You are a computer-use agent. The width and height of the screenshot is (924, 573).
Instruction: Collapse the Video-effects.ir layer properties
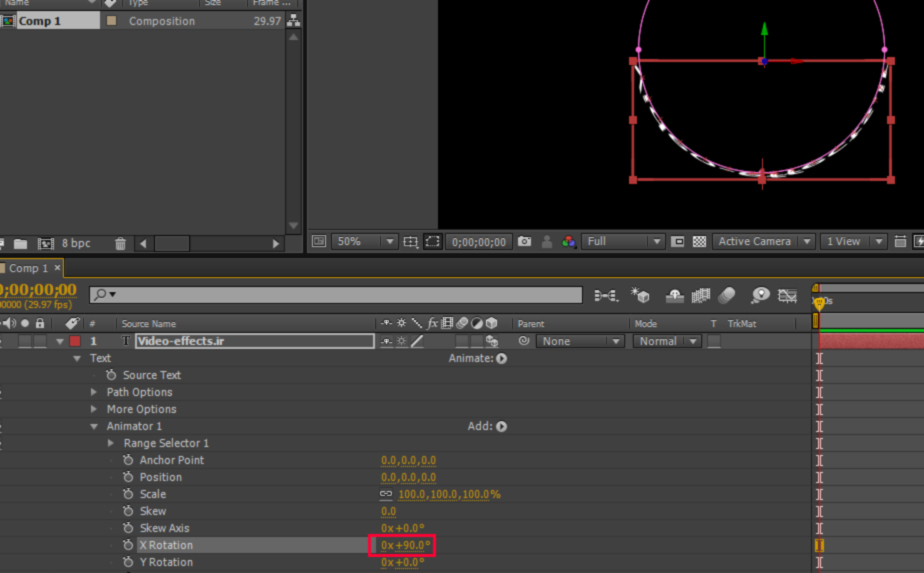pos(60,341)
